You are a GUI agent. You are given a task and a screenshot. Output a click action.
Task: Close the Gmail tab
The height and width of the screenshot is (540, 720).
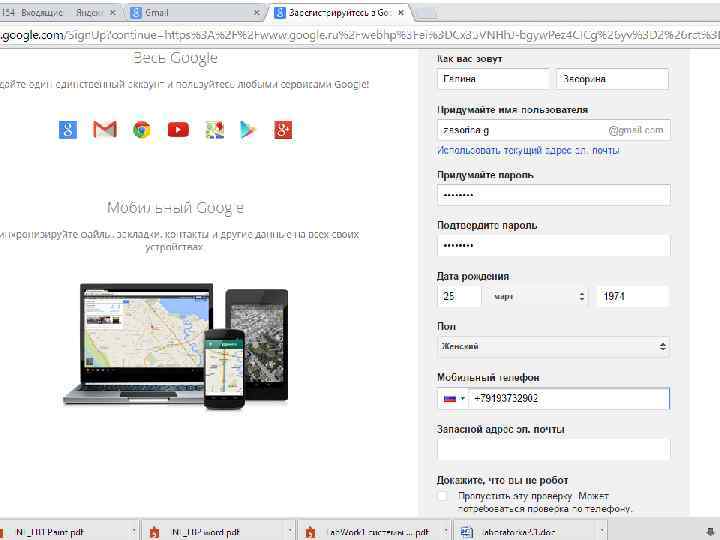tap(257, 13)
